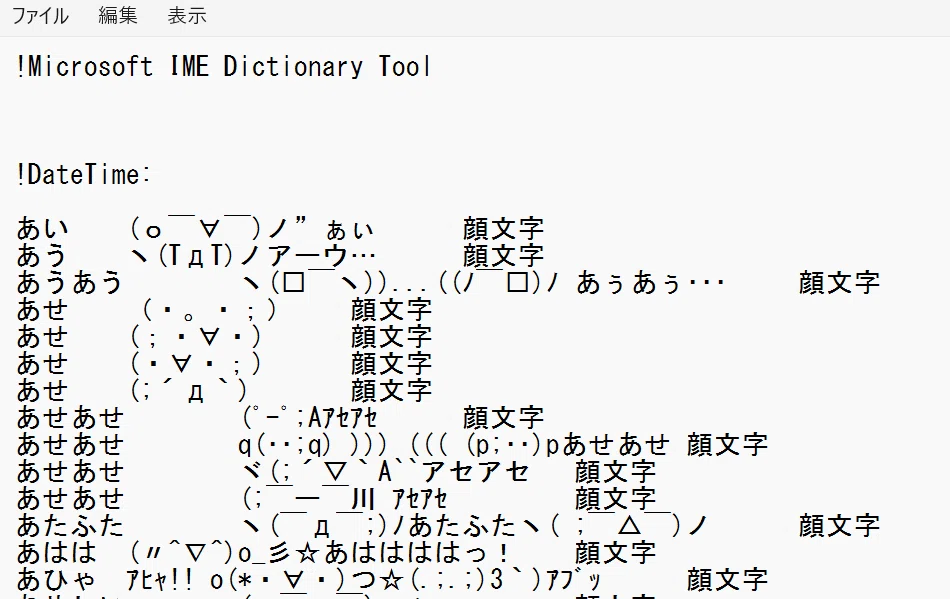Click the kaomoji '(・。・；)' in あせ row
This screenshot has height=599, width=950.
click(209, 310)
